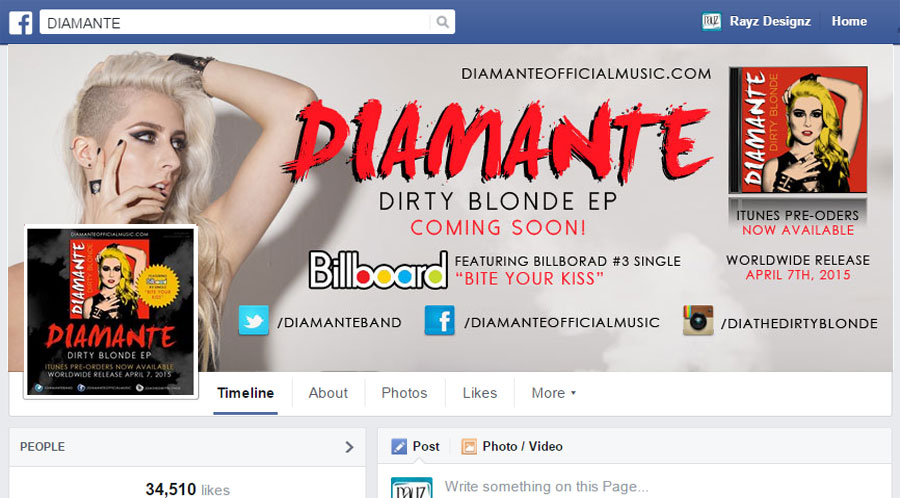The height and width of the screenshot is (498, 900).
Task: Select the Likes tab
Action: (480, 393)
